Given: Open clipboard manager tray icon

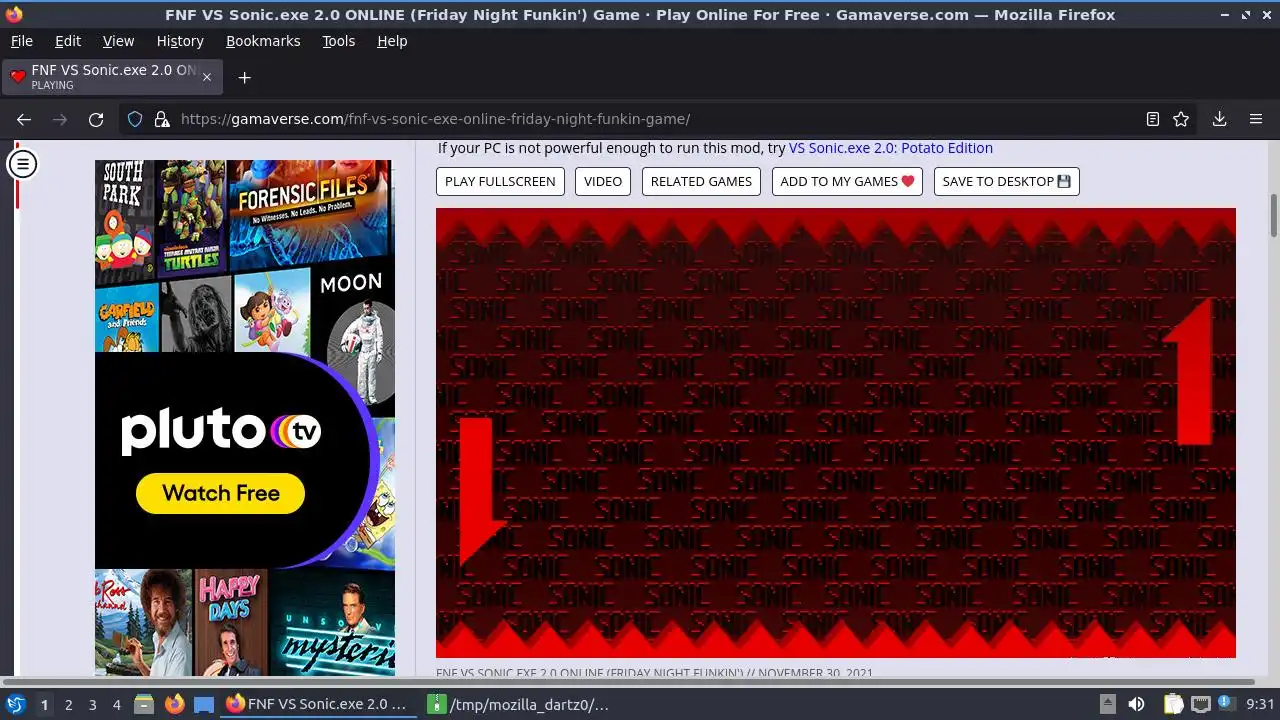Looking at the screenshot, I should pos(1173,704).
